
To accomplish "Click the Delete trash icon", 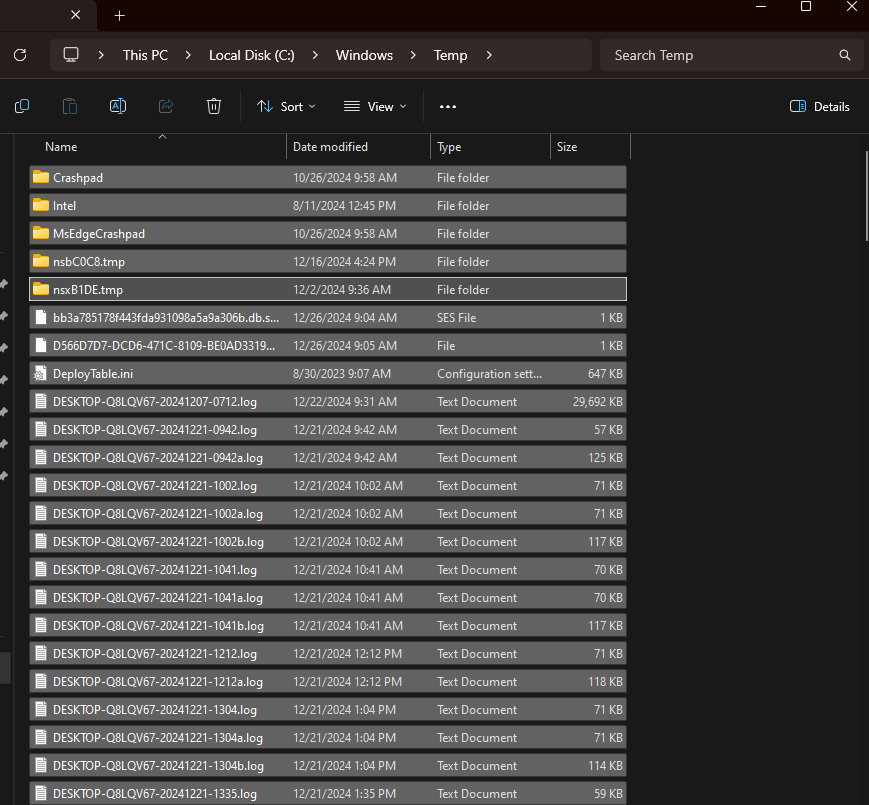I will (x=214, y=106).
